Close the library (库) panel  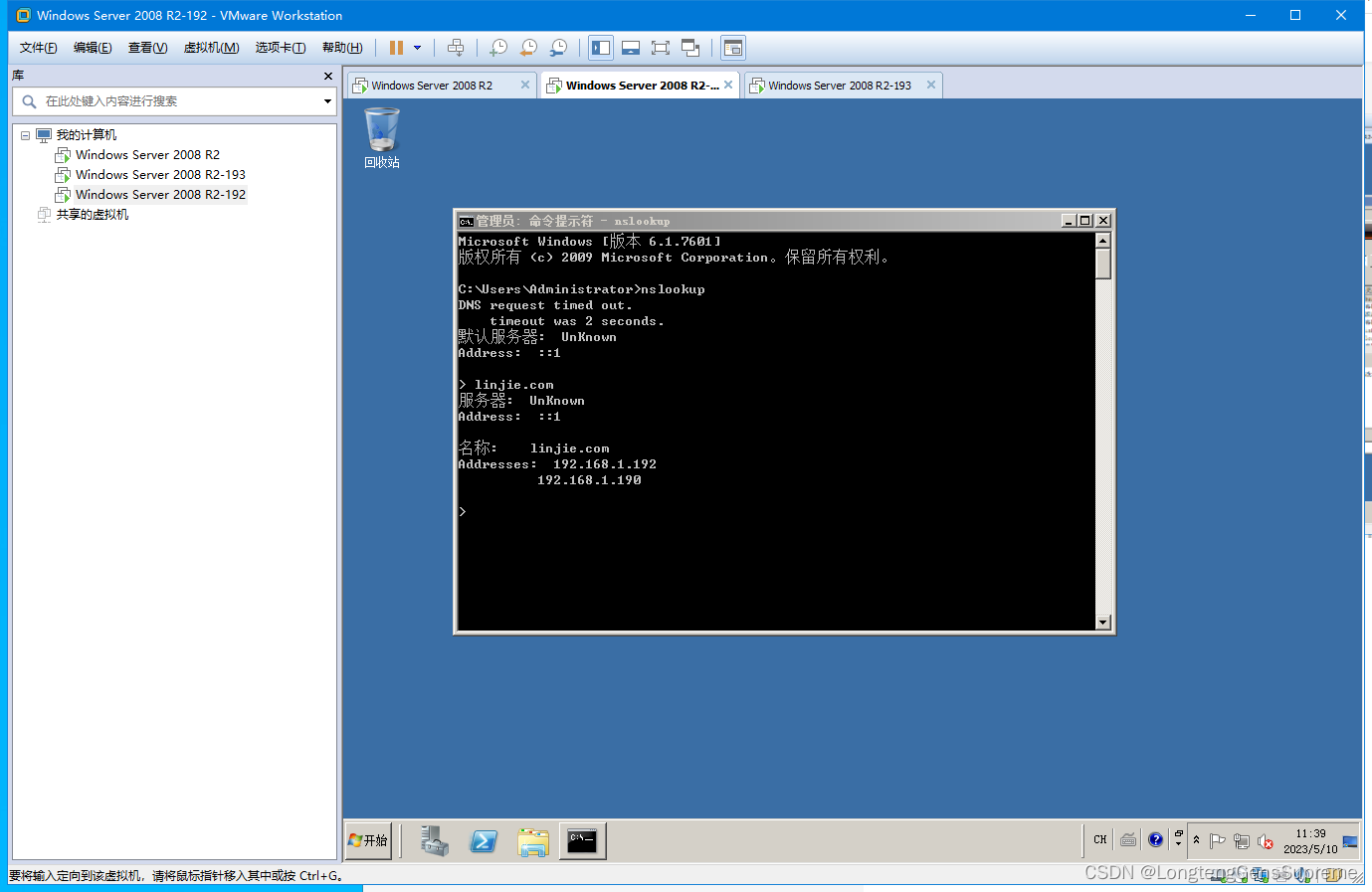328,76
